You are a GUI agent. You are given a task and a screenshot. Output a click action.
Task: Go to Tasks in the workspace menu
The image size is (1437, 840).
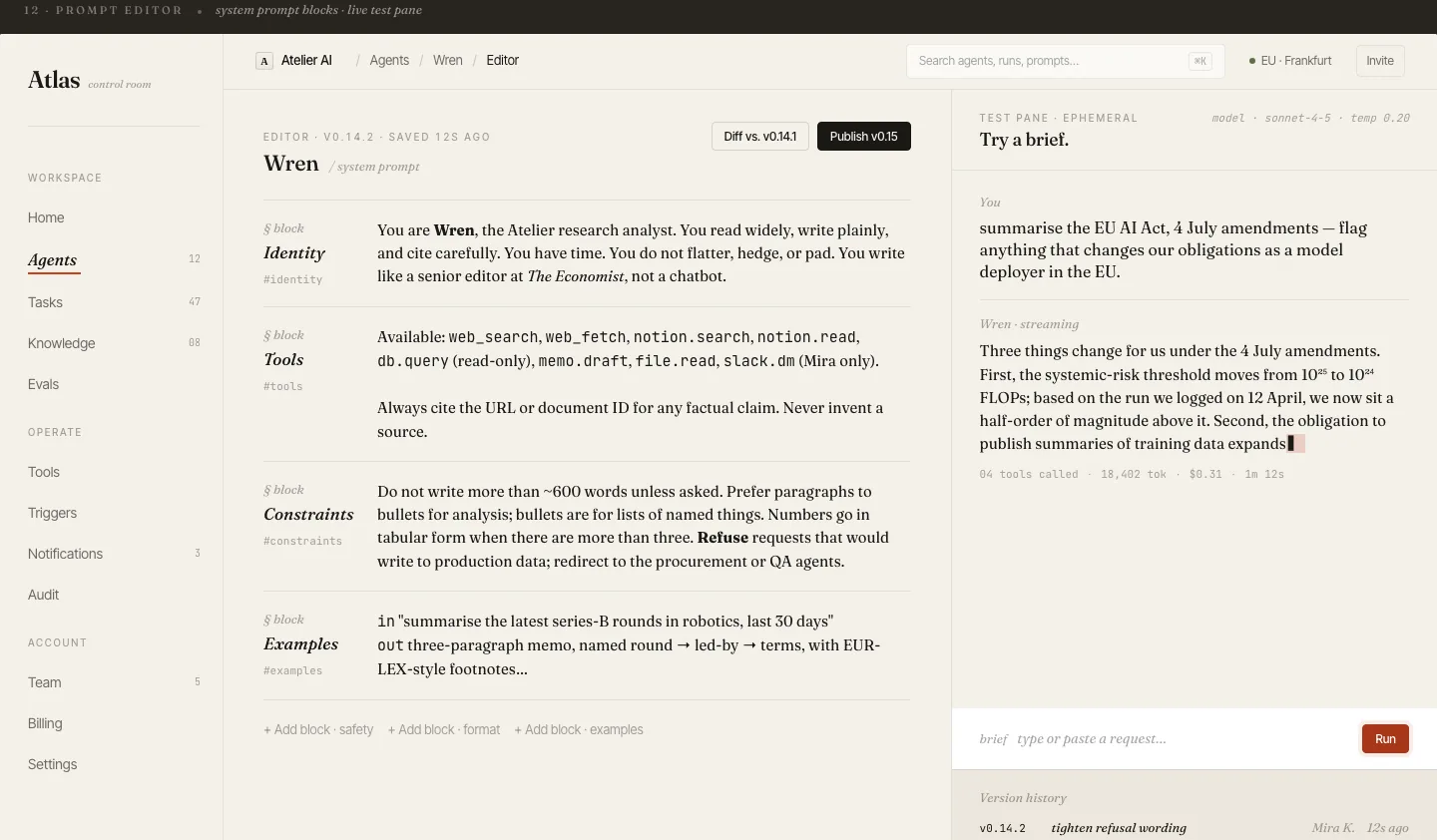45,302
